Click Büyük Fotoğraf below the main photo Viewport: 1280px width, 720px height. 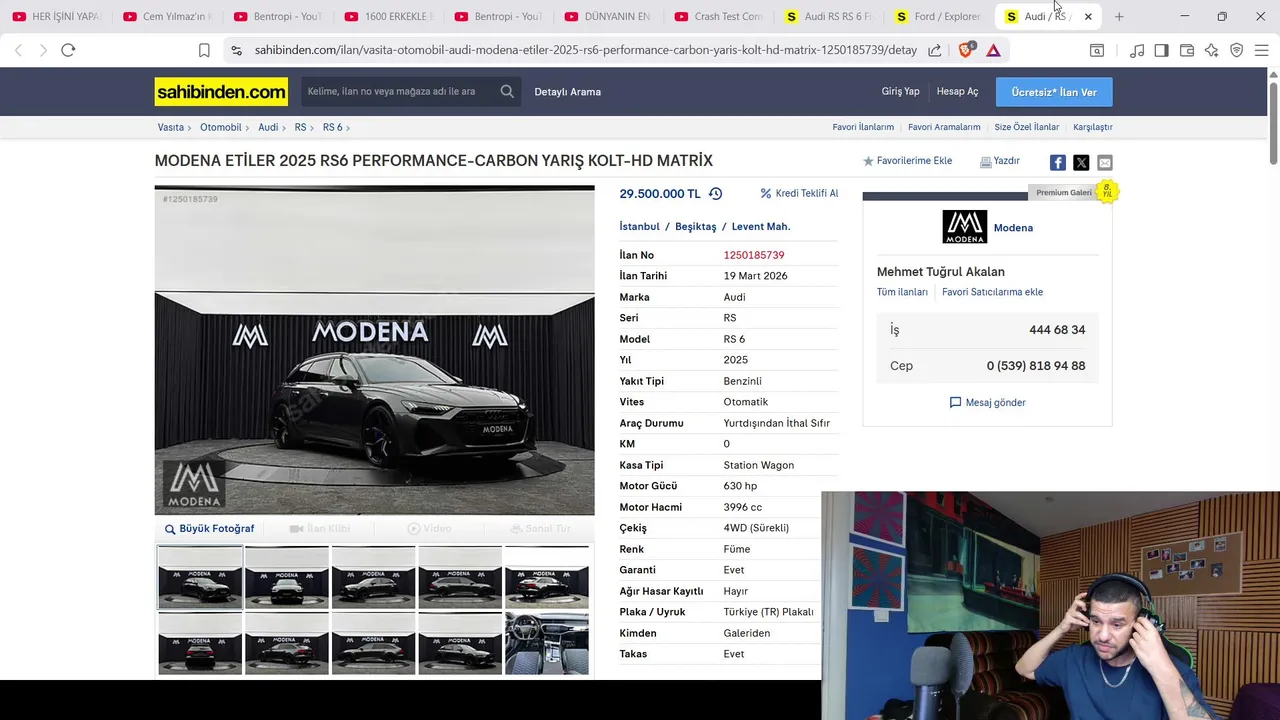(x=210, y=529)
